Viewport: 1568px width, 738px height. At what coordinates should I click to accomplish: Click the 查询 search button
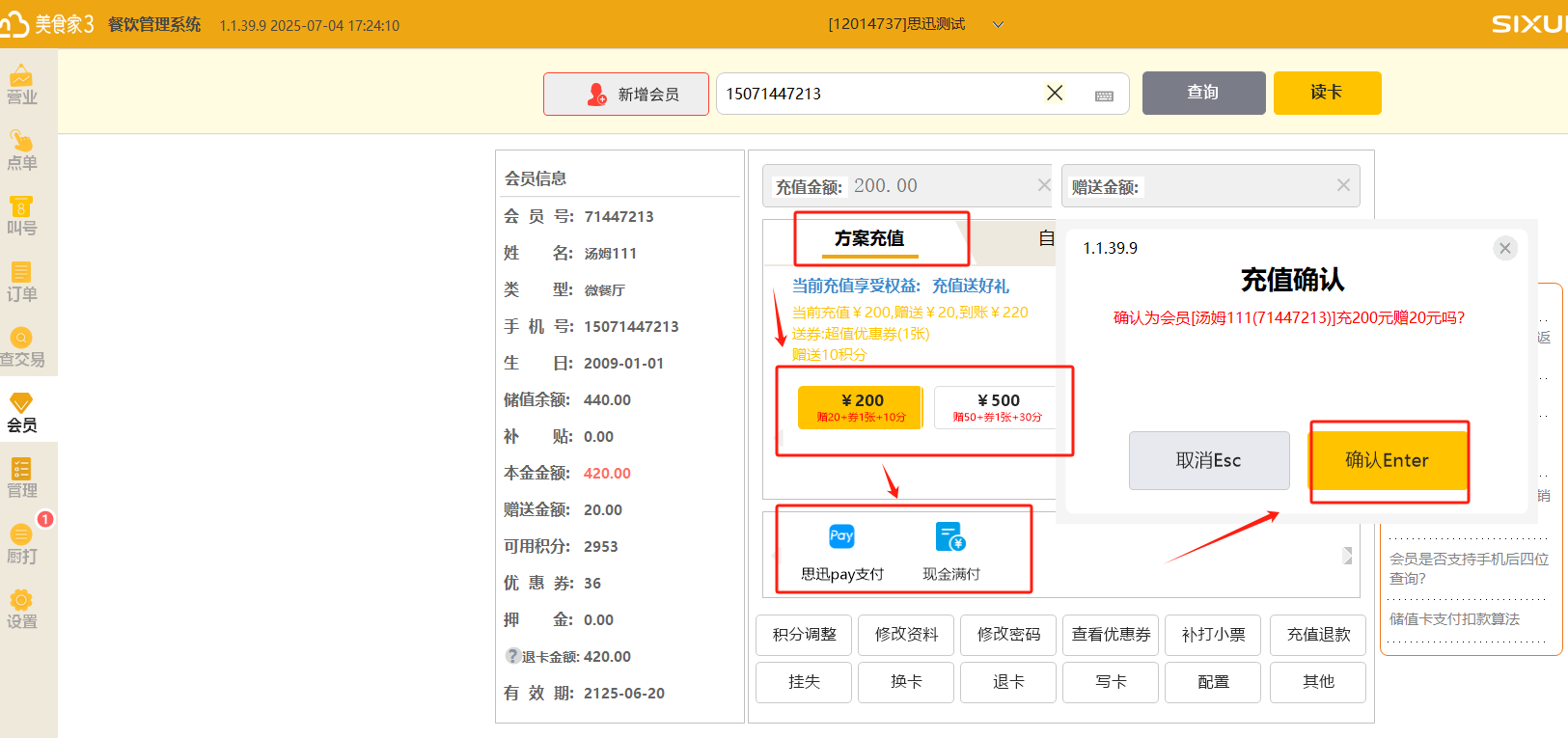coord(1203,93)
